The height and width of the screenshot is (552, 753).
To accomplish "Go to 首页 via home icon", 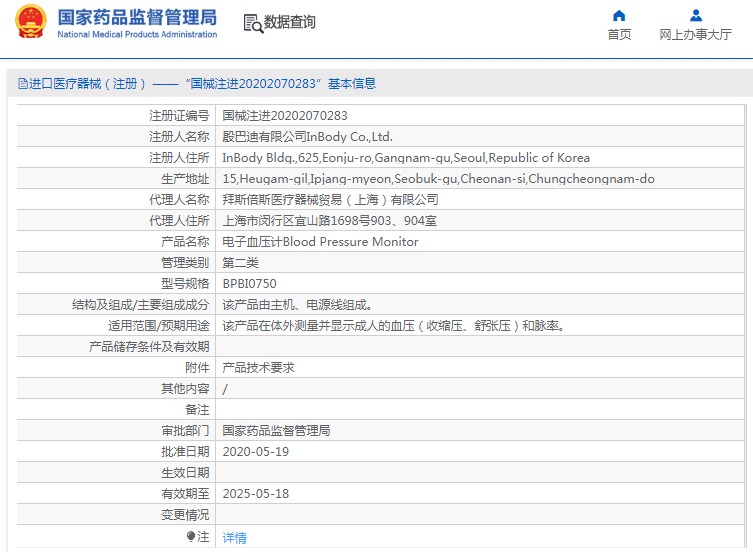I will [x=619, y=16].
